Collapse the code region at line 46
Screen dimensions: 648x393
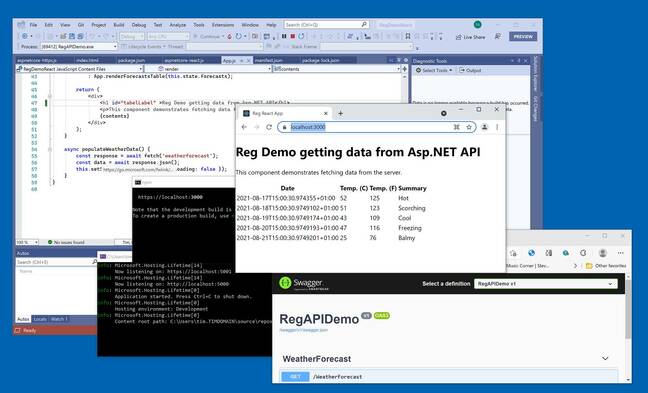50,96
